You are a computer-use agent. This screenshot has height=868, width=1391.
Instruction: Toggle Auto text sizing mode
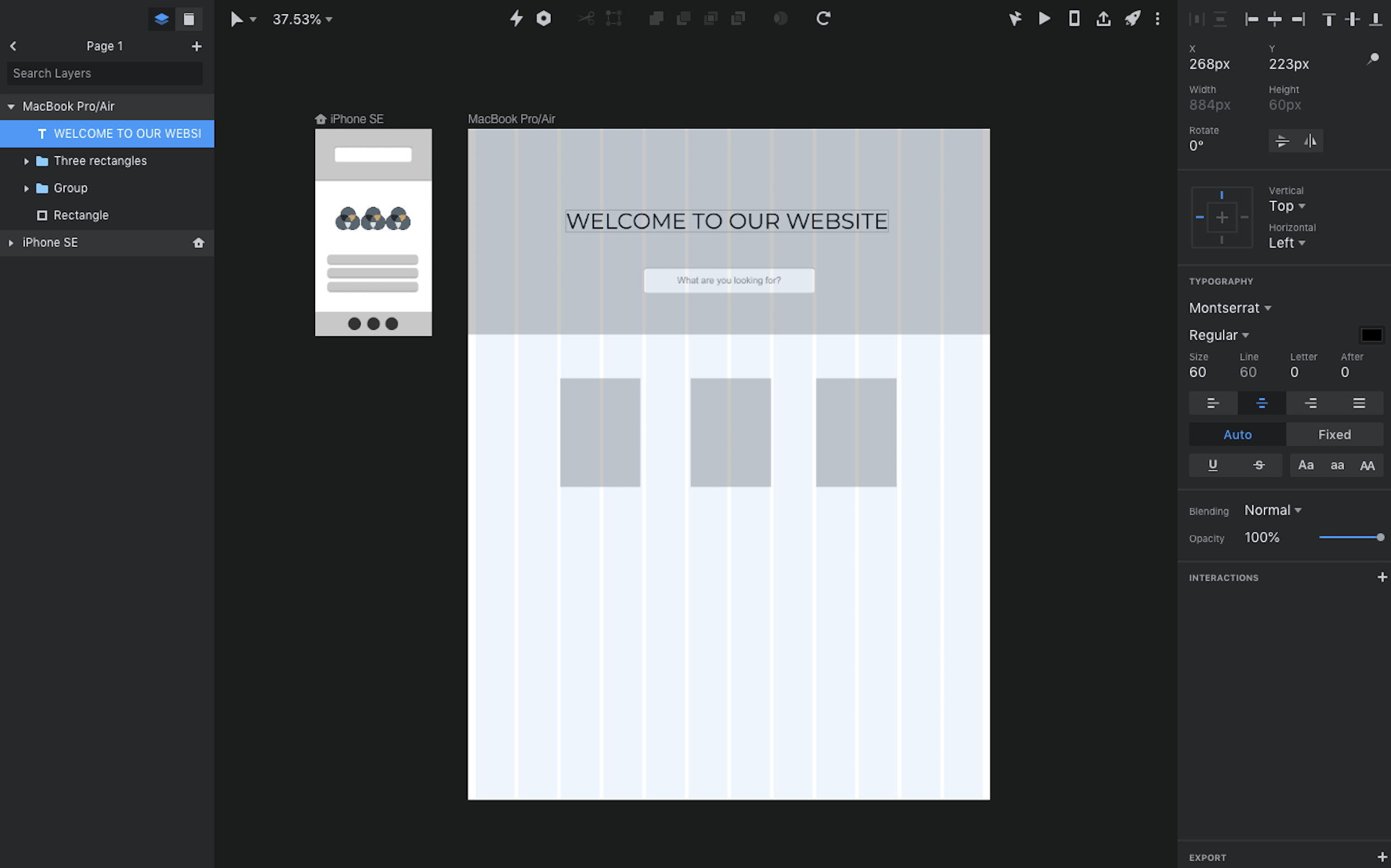(x=1237, y=434)
